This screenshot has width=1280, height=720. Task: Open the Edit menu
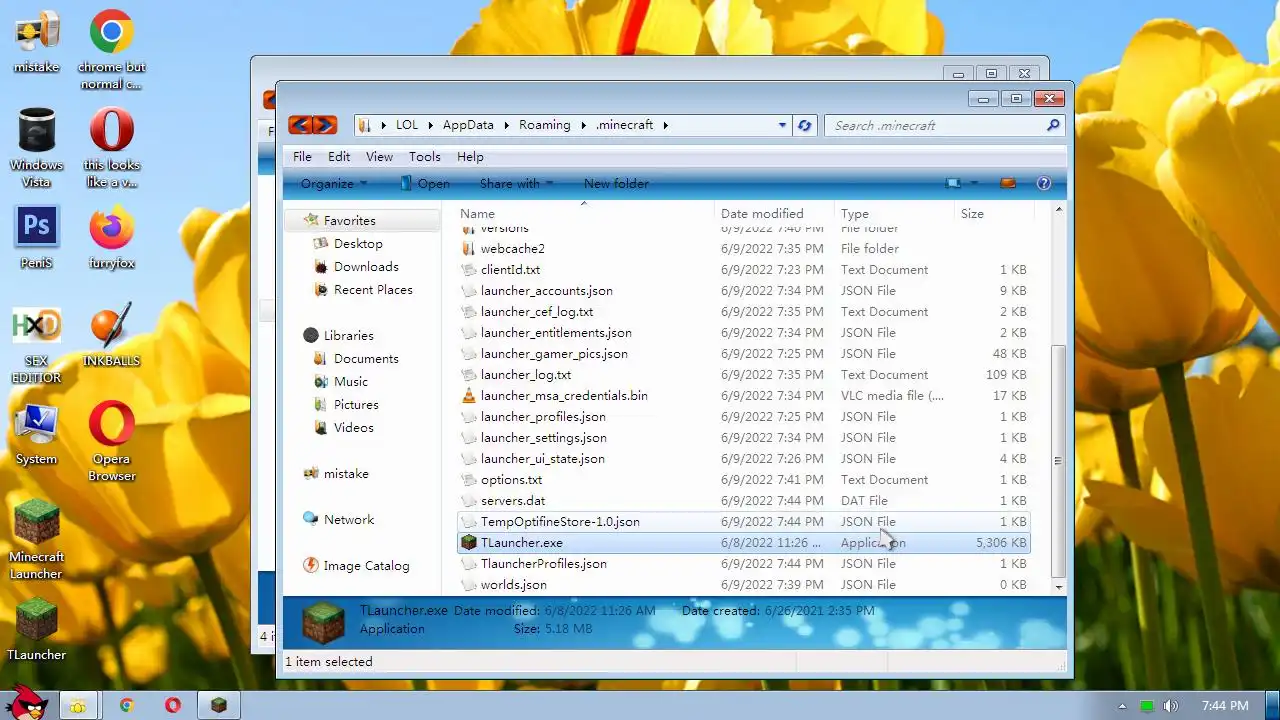pyautogui.click(x=339, y=157)
